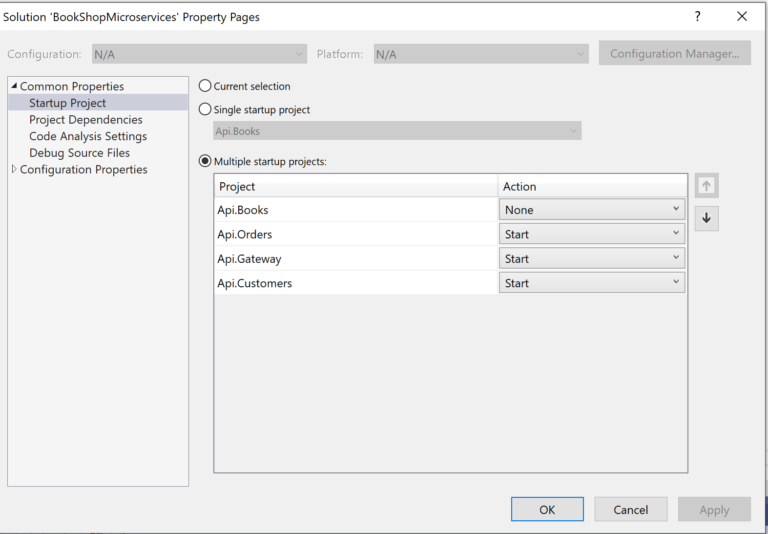Open the Action dropdown for Api.Books
This screenshot has width=768, height=534.
[592, 210]
